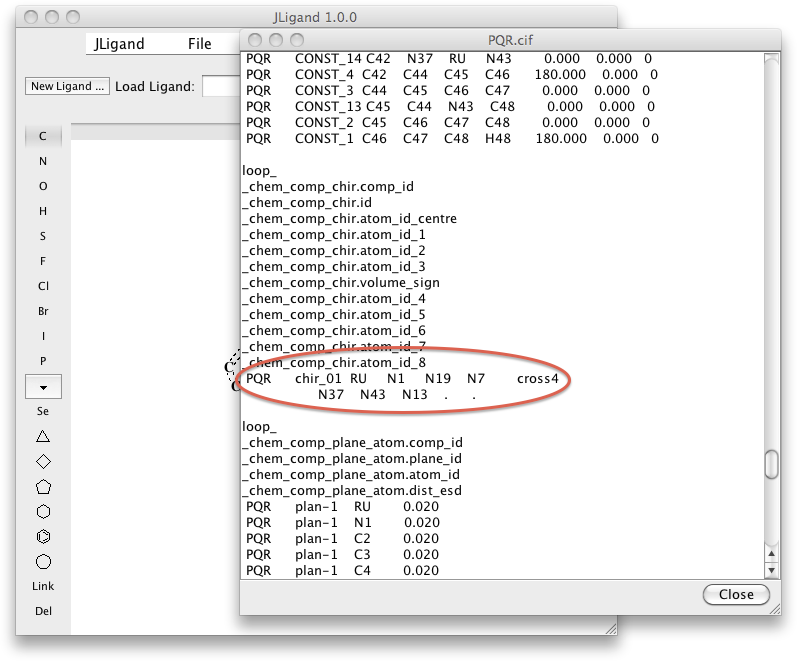Select the large circle ring tool
The image size is (797, 661).
coord(43,562)
